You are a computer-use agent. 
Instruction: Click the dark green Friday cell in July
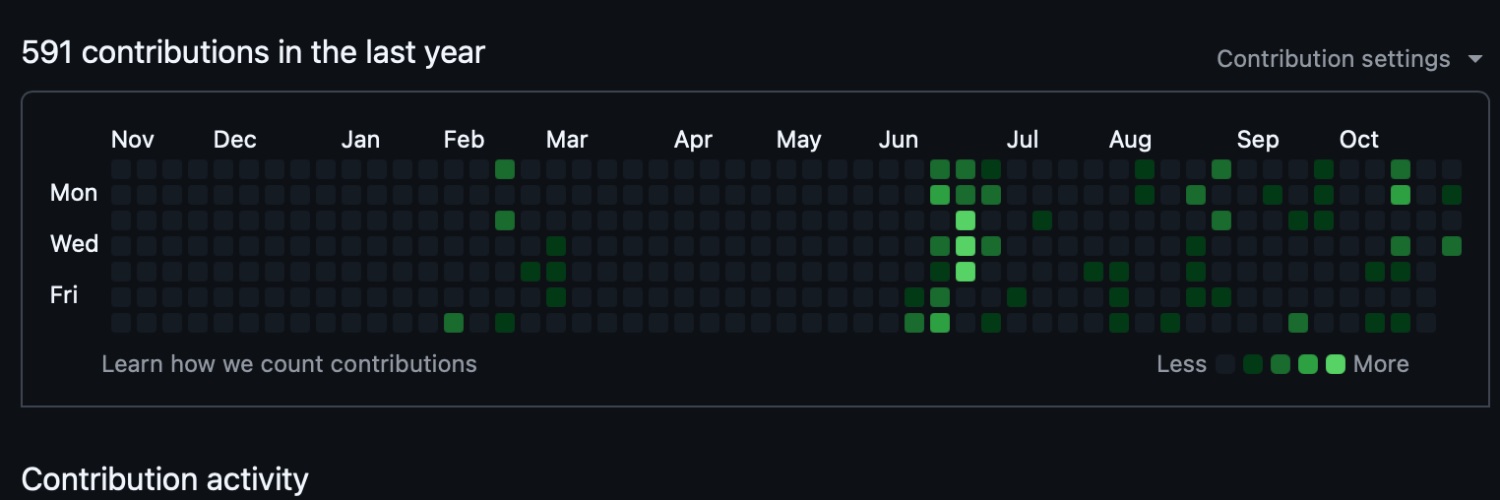click(x=1017, y=297)
